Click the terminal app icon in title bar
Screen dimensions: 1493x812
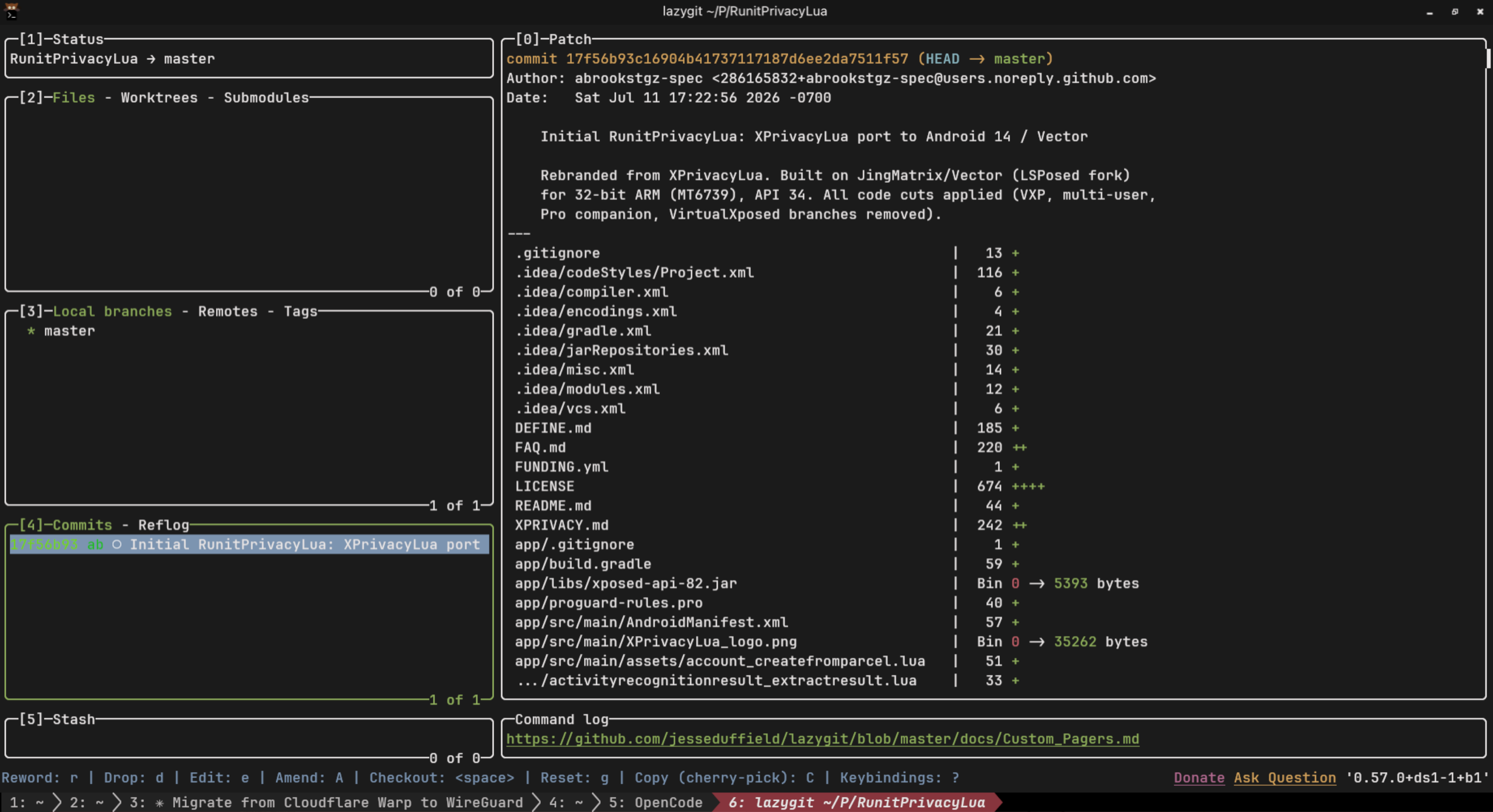11,11
